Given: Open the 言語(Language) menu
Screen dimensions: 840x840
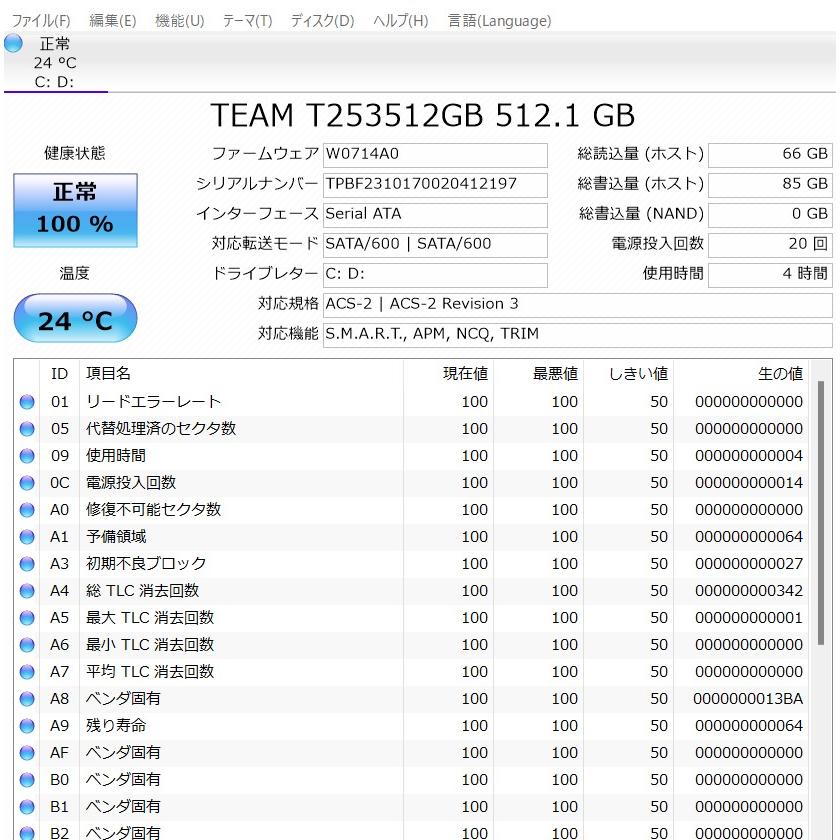Looking at the screenshot, I should [499, 21].
